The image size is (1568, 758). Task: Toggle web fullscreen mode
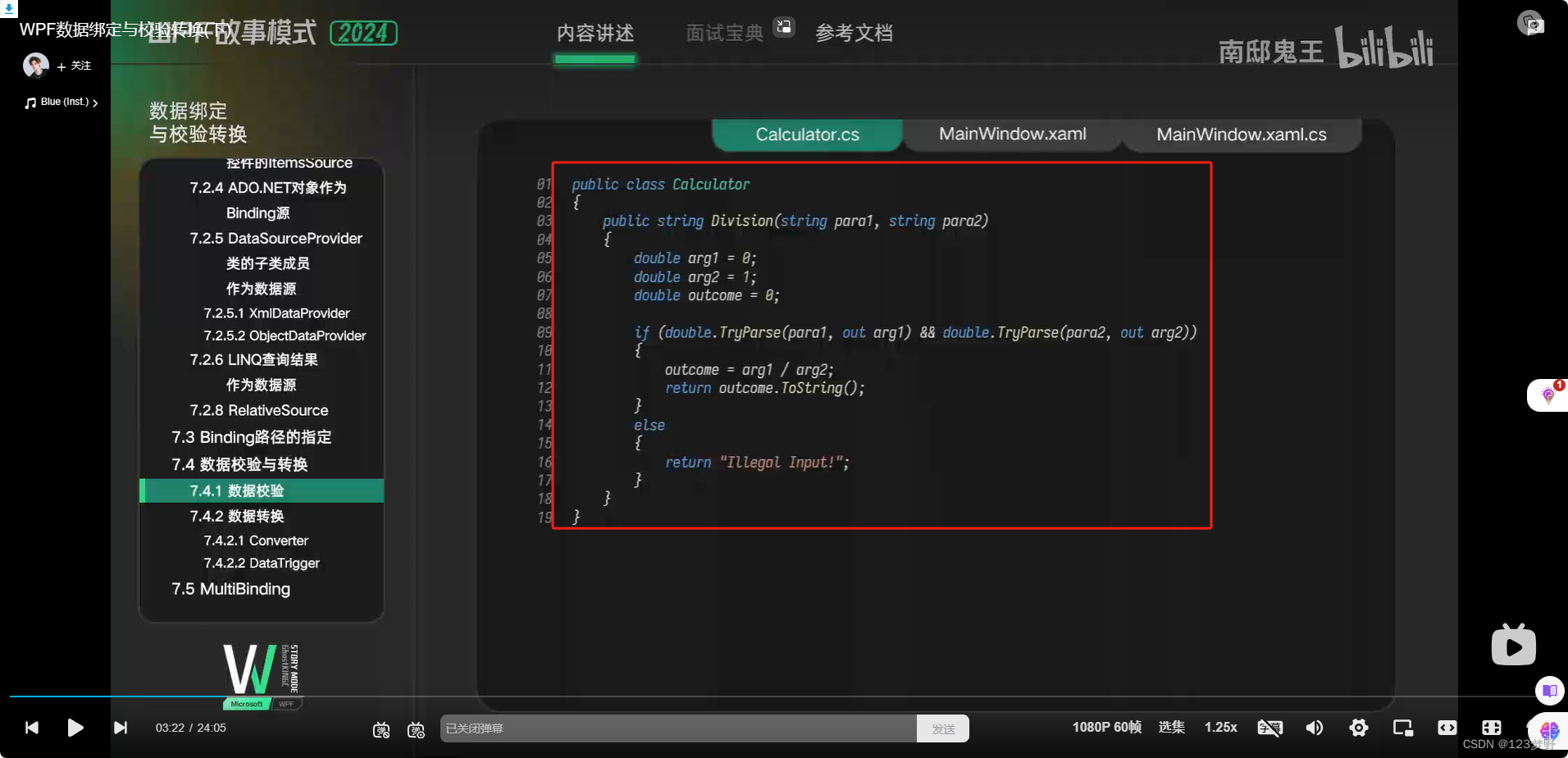coord(1492,728)
